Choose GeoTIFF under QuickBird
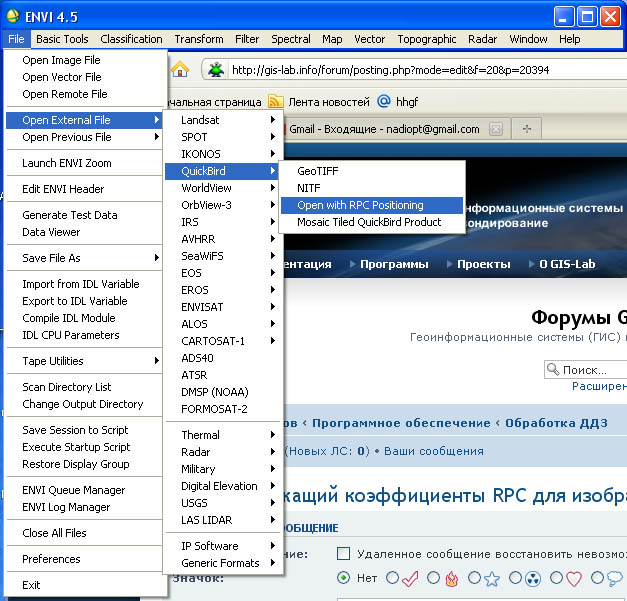This screenshot has width=627, height=601. tap(372, 171)
